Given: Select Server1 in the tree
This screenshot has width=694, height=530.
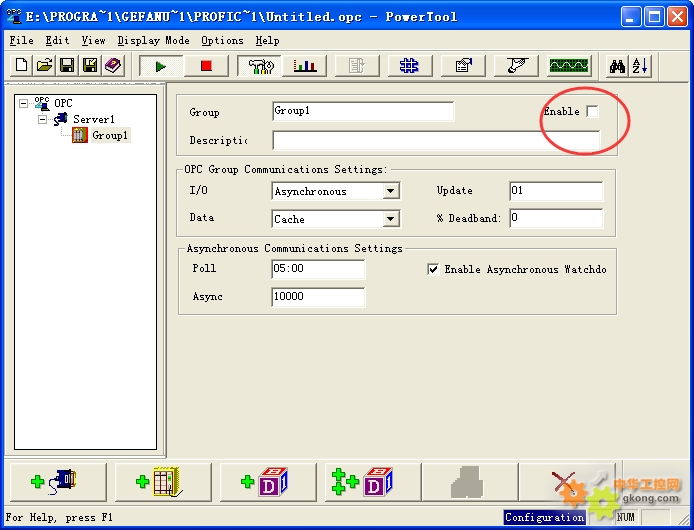Looking at the screenshot, I should (93, 119).
